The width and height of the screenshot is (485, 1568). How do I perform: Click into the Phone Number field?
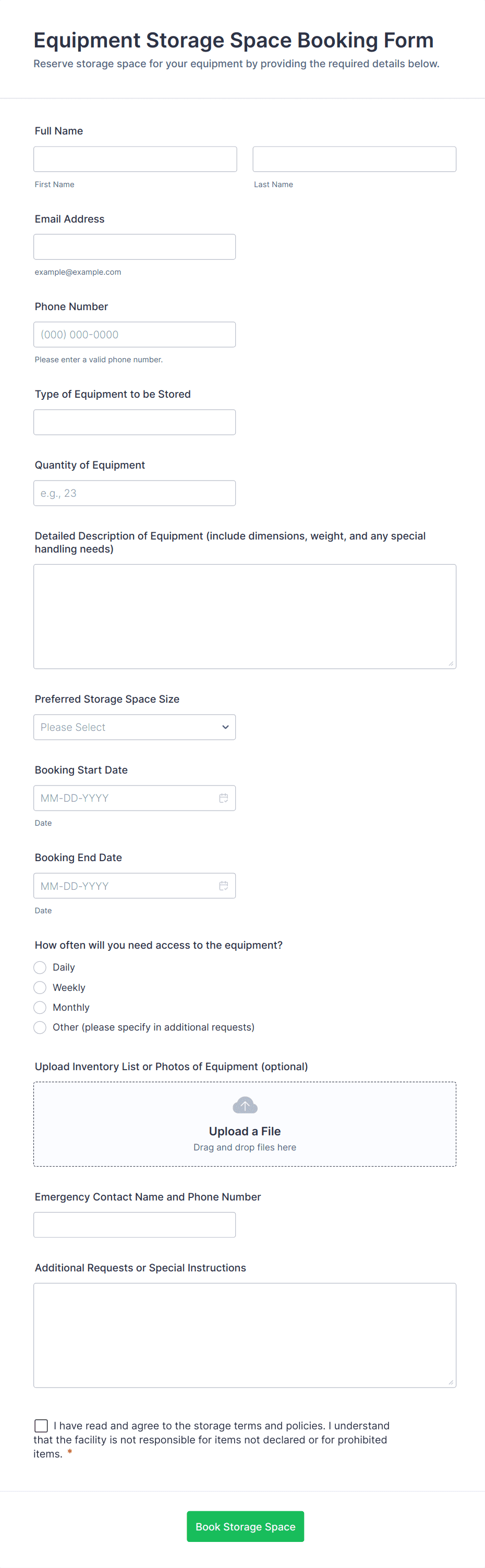pos(135,335)
